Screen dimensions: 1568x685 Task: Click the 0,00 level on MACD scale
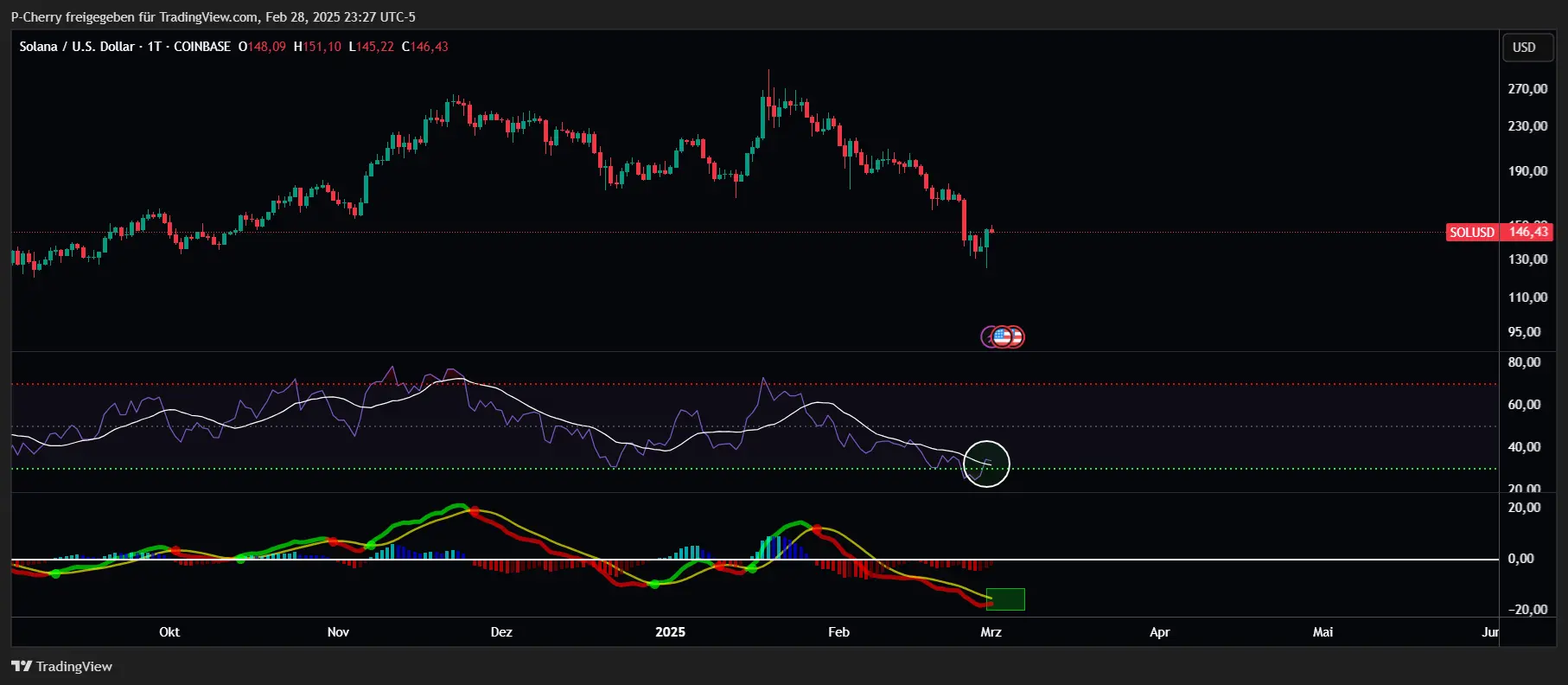[x=1521, y=559]
